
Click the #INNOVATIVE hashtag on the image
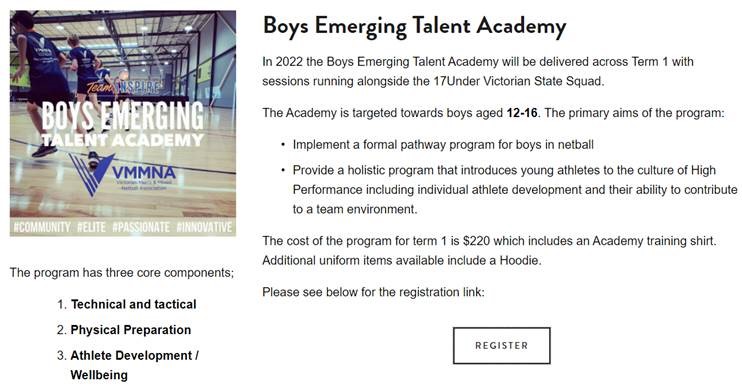tap(204, 227)
